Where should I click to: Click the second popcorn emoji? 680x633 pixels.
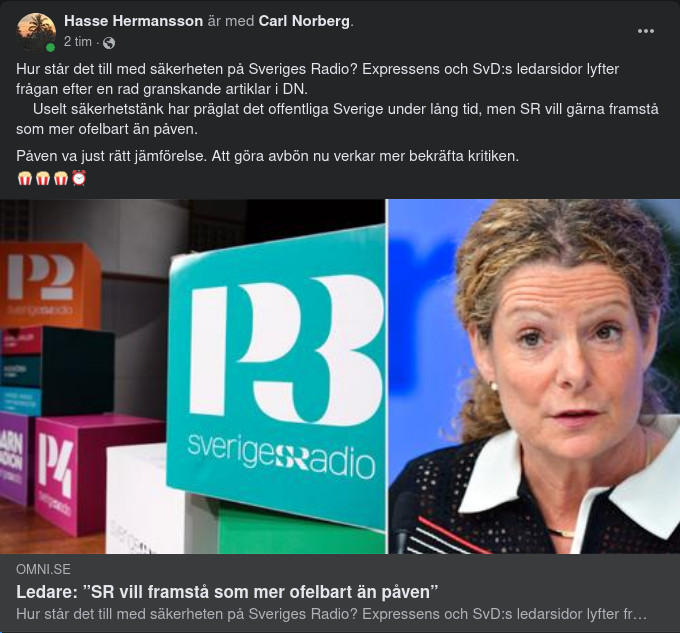(43, 178)
